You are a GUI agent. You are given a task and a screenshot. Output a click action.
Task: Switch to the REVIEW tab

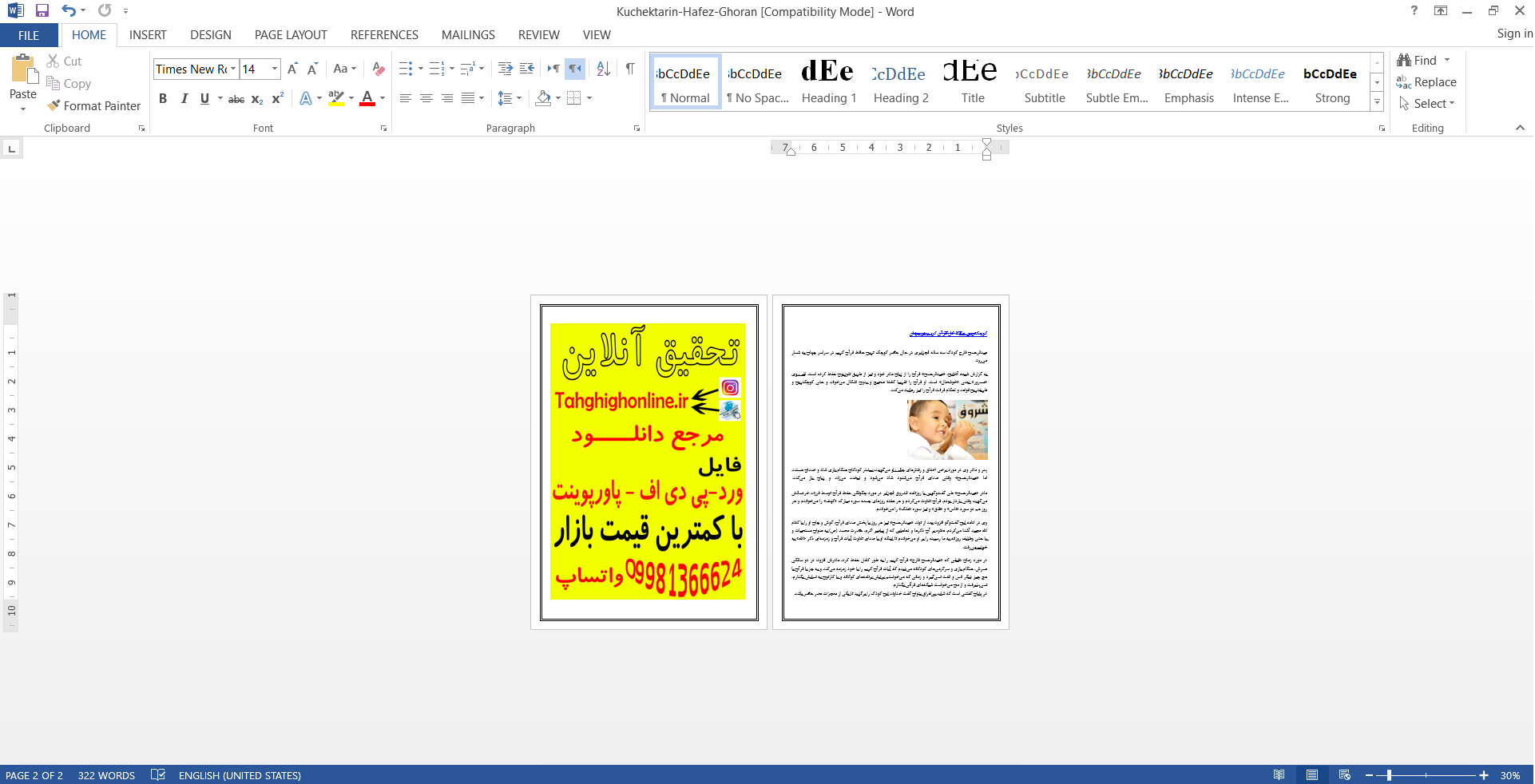click(x=539, y=35)
